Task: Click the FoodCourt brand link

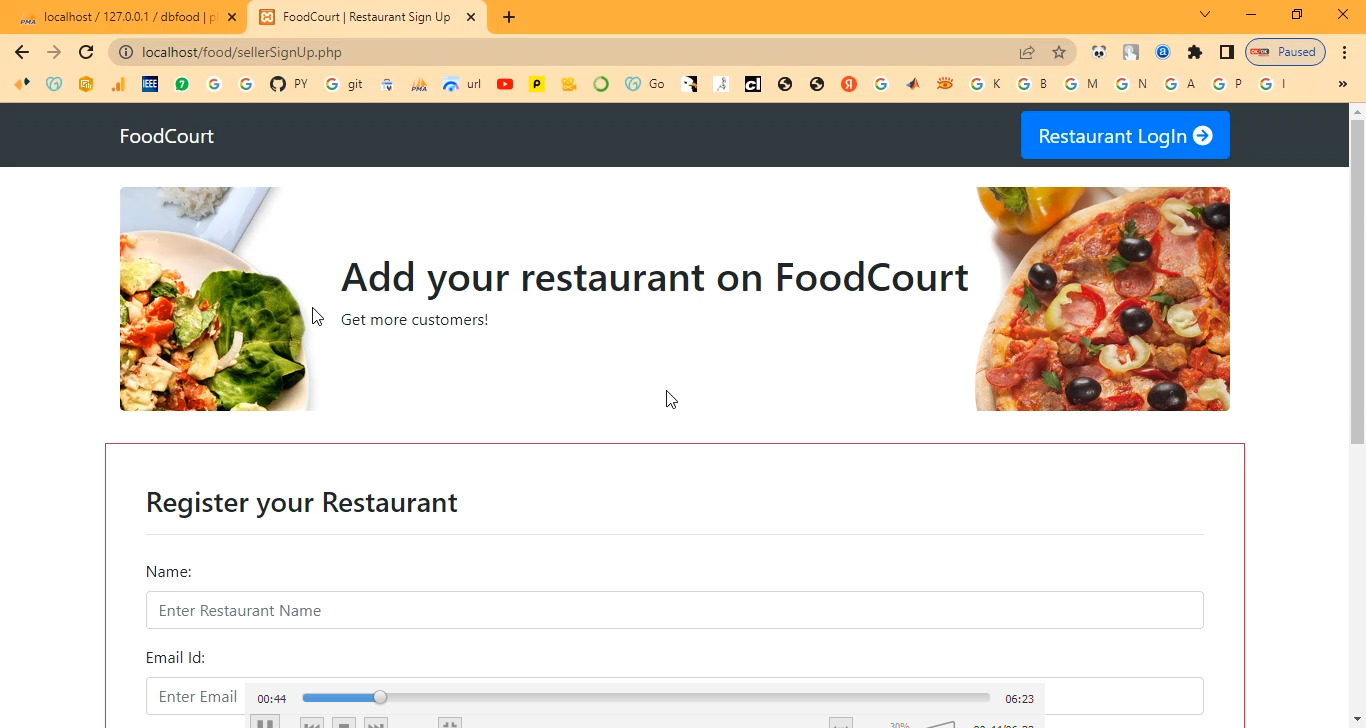Action: (x=166, y=136)
